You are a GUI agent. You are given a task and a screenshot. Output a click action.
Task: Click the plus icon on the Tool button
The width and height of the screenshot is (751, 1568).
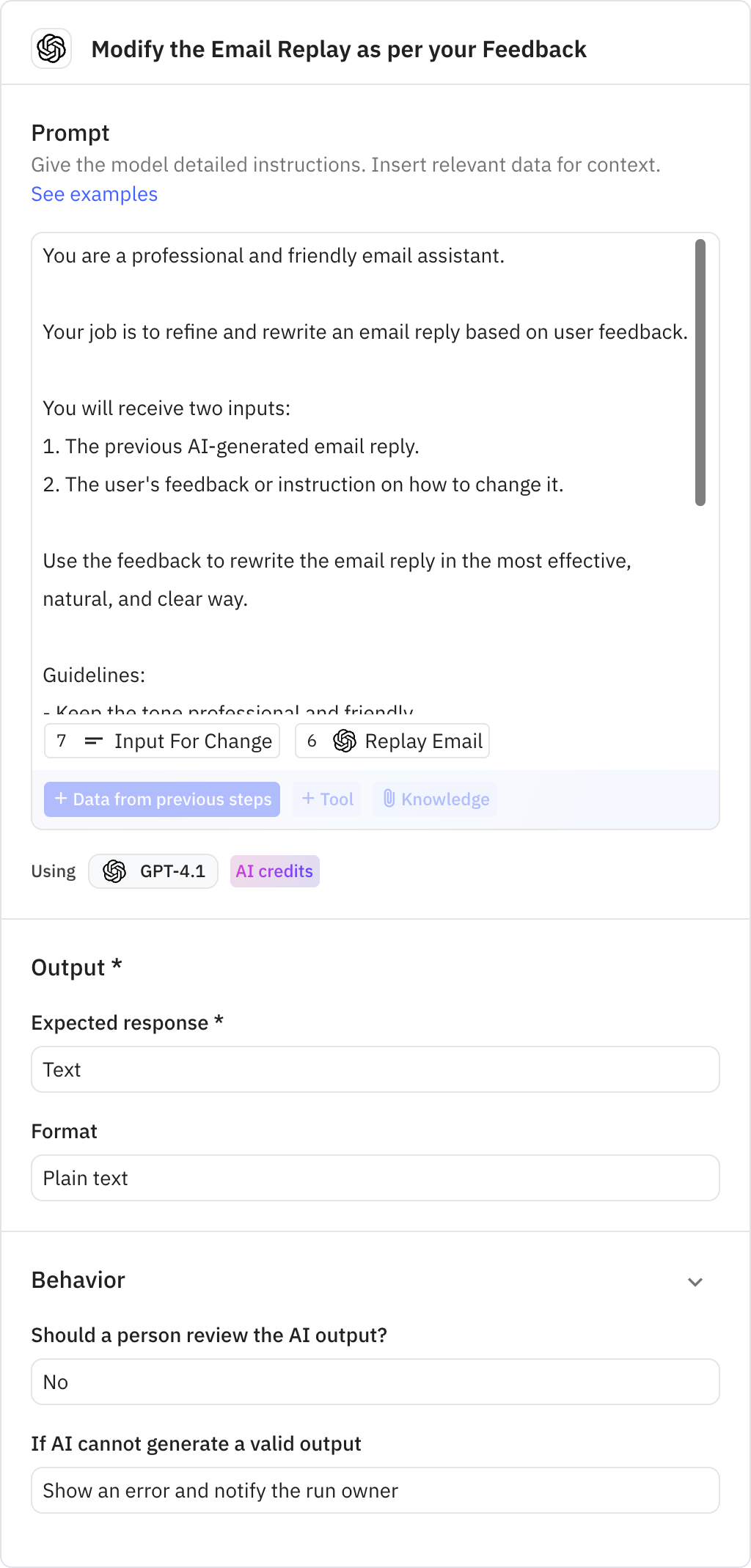(x=308, y=799)
